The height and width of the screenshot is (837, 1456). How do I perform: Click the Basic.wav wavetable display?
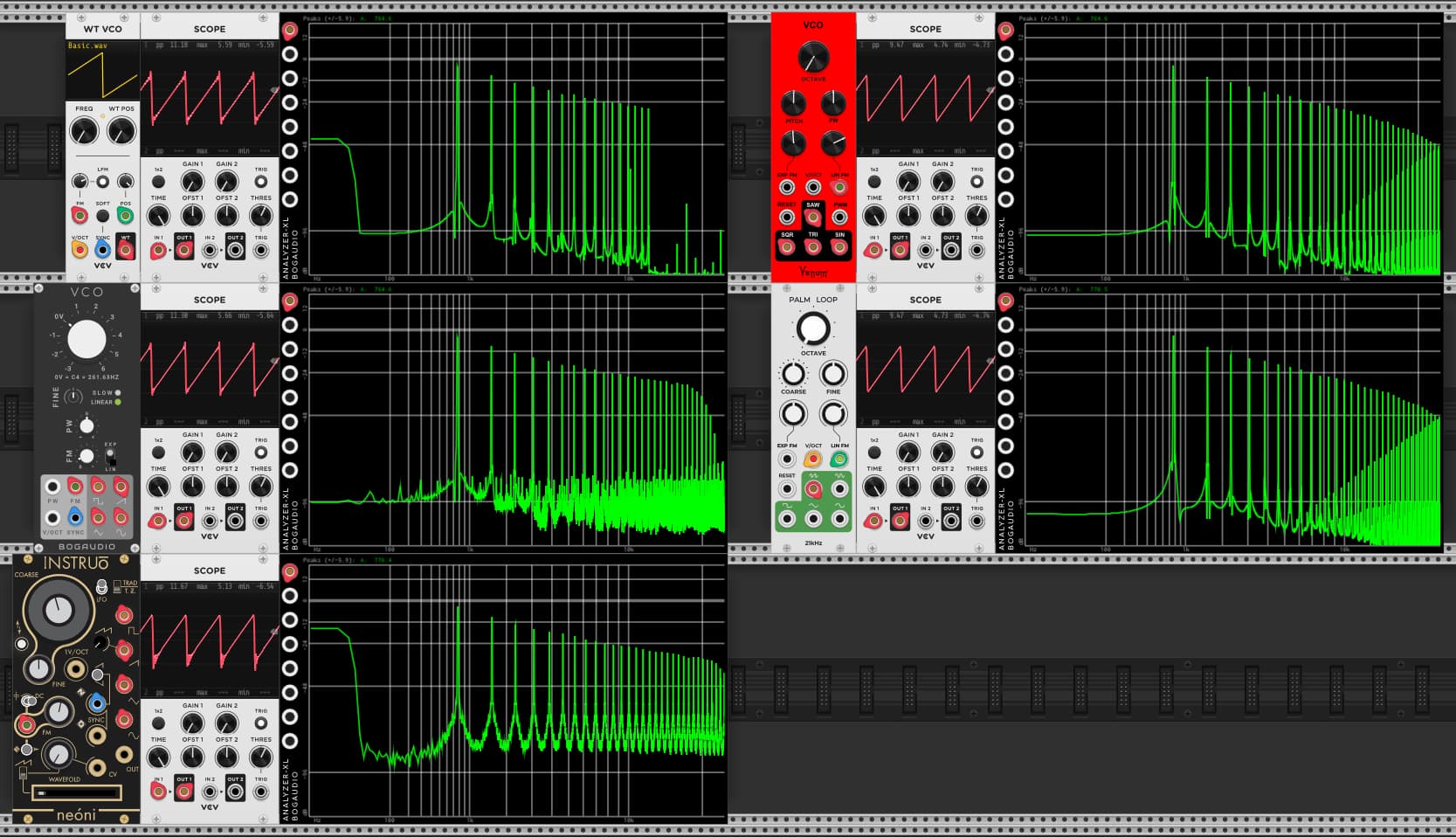tap(102, 72)
